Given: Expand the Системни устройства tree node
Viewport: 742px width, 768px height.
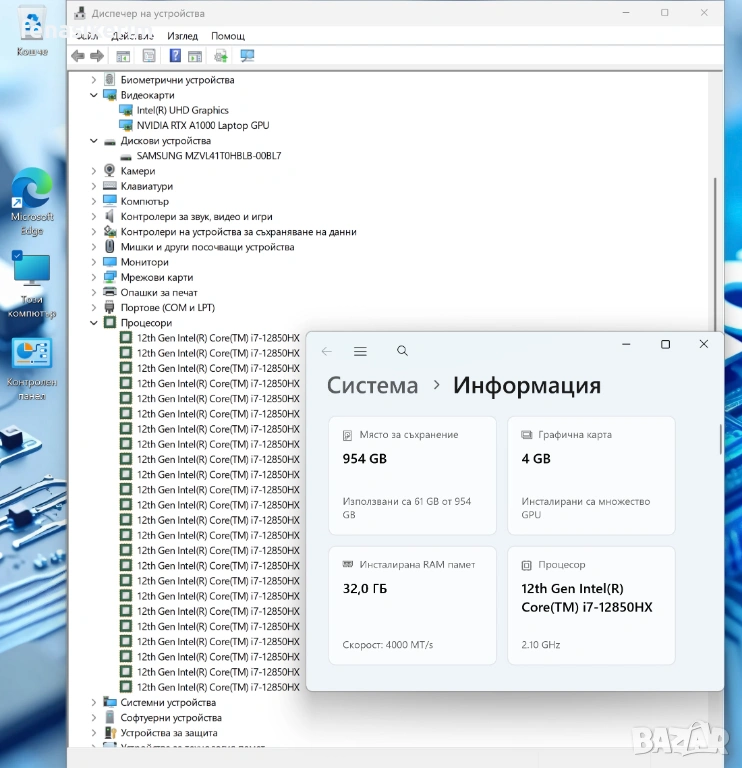Looking at the screenshot, I should coord(95,702).
